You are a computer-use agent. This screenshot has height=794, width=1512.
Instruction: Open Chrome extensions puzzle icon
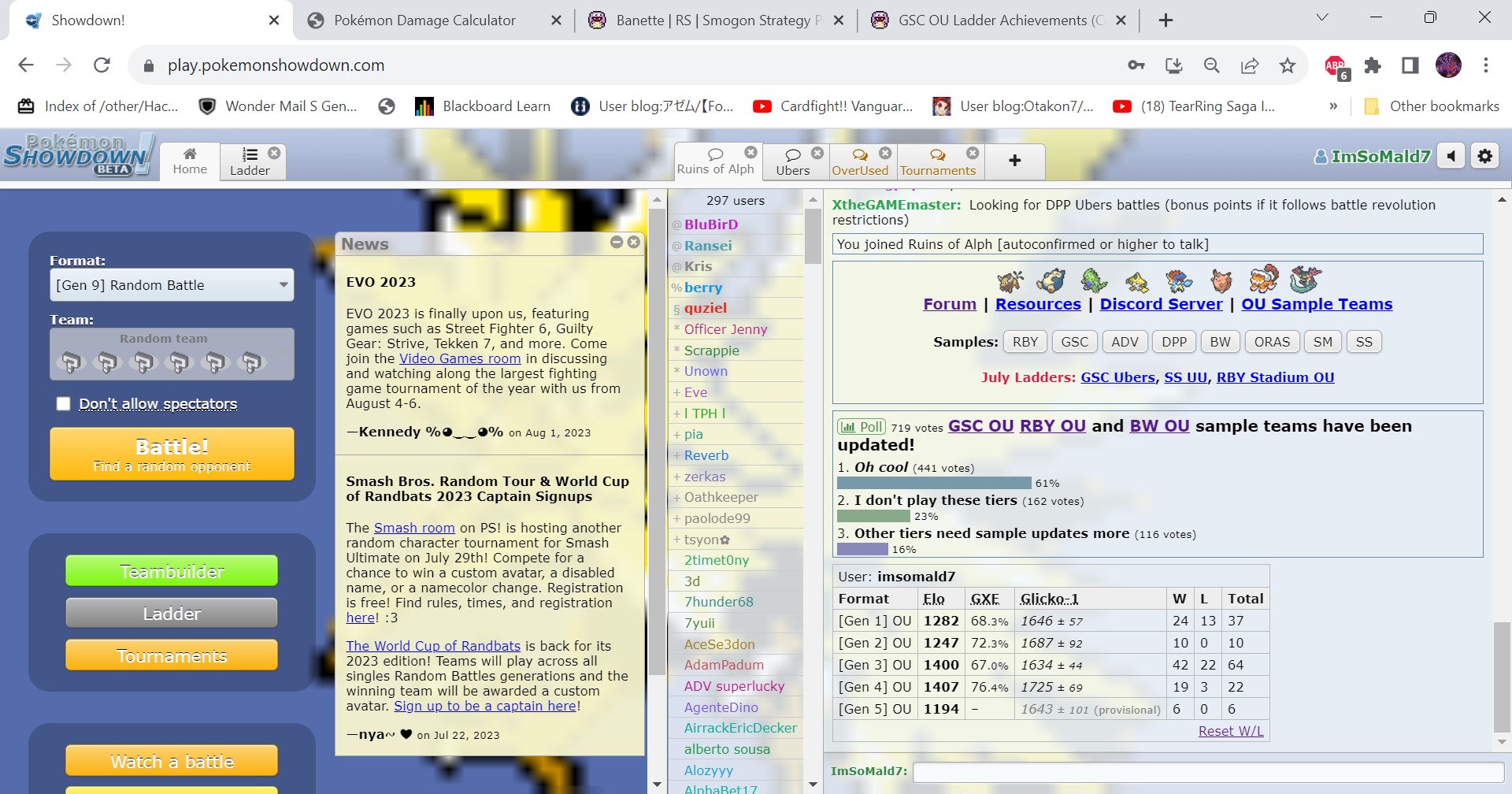[1373, 65]
